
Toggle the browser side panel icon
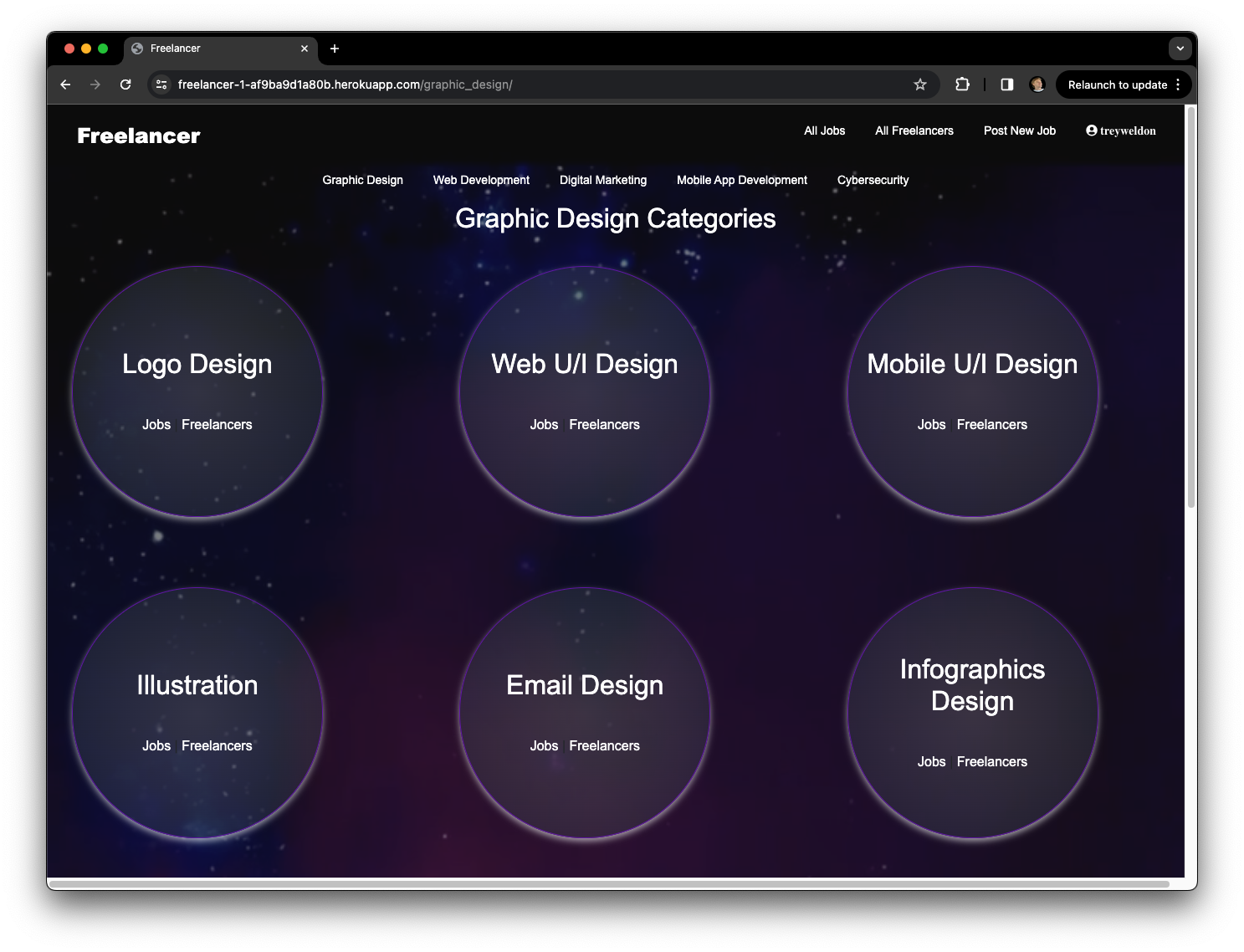pyautogui.click(x=1007, y=84)
